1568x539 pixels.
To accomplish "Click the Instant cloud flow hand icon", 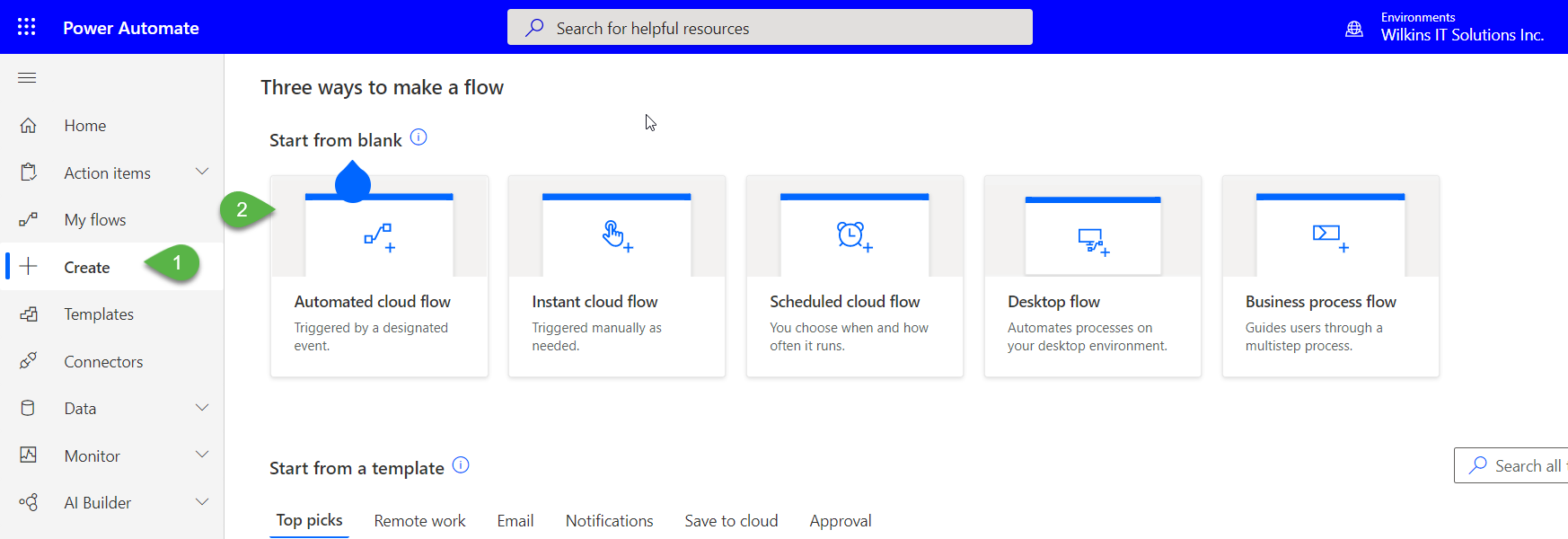I will [617, 236].
